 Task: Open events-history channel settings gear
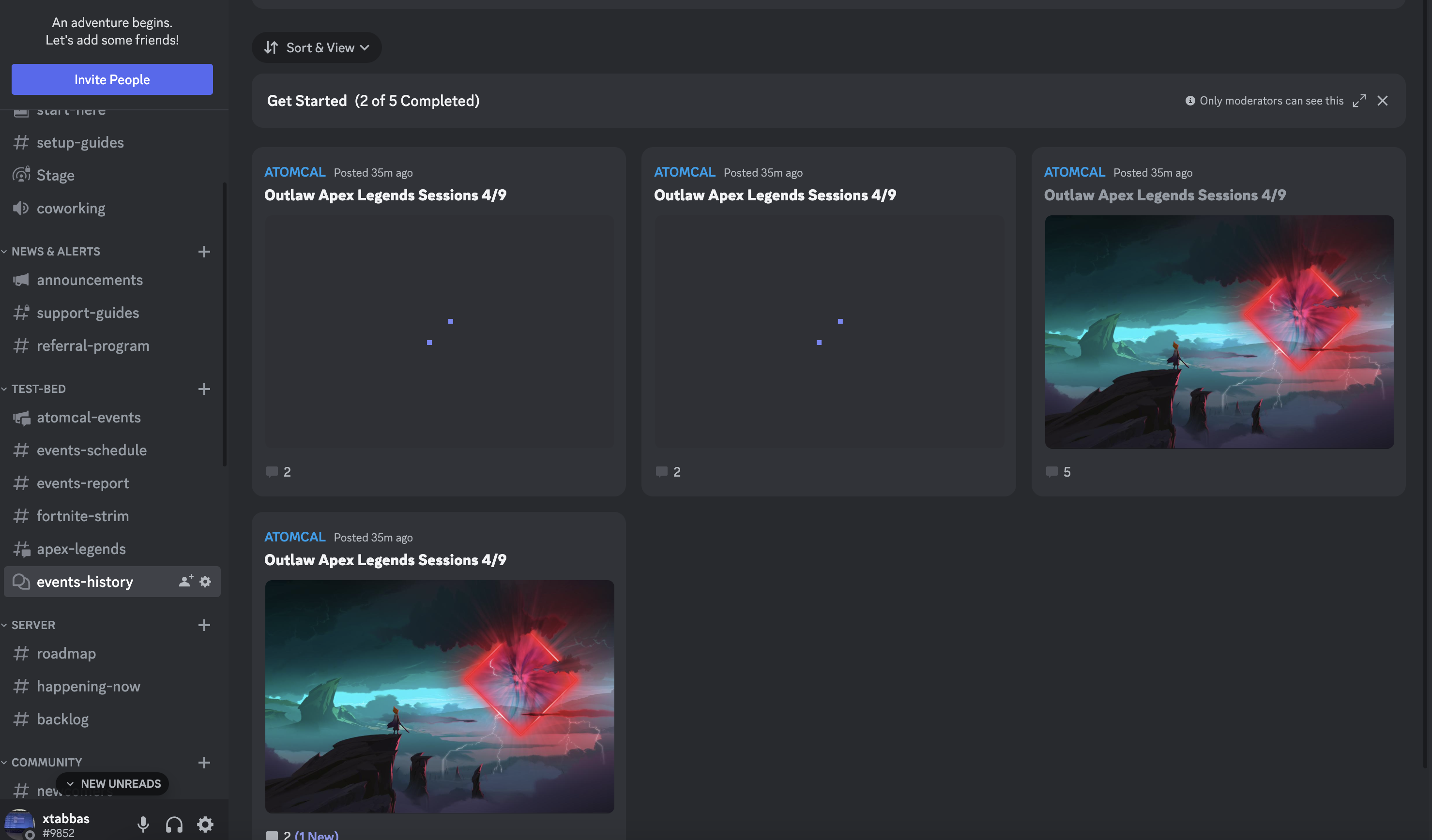click(x=206, y=582)
